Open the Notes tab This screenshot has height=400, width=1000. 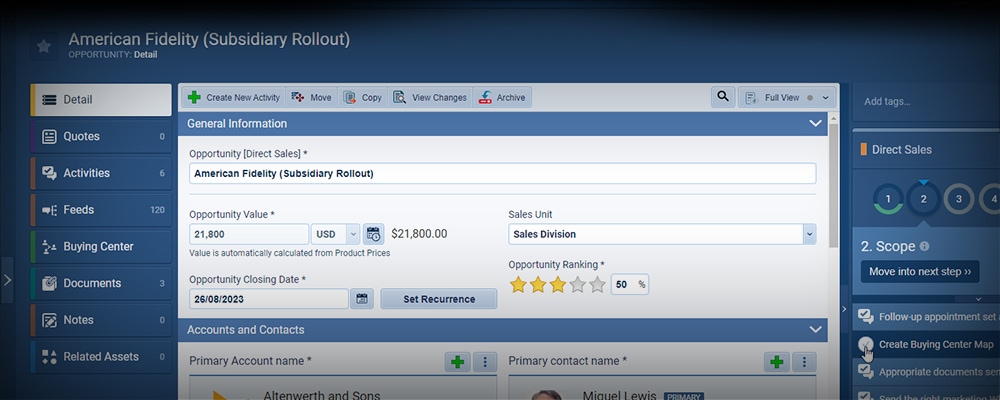pyautogui.click(x=101, y=320)
